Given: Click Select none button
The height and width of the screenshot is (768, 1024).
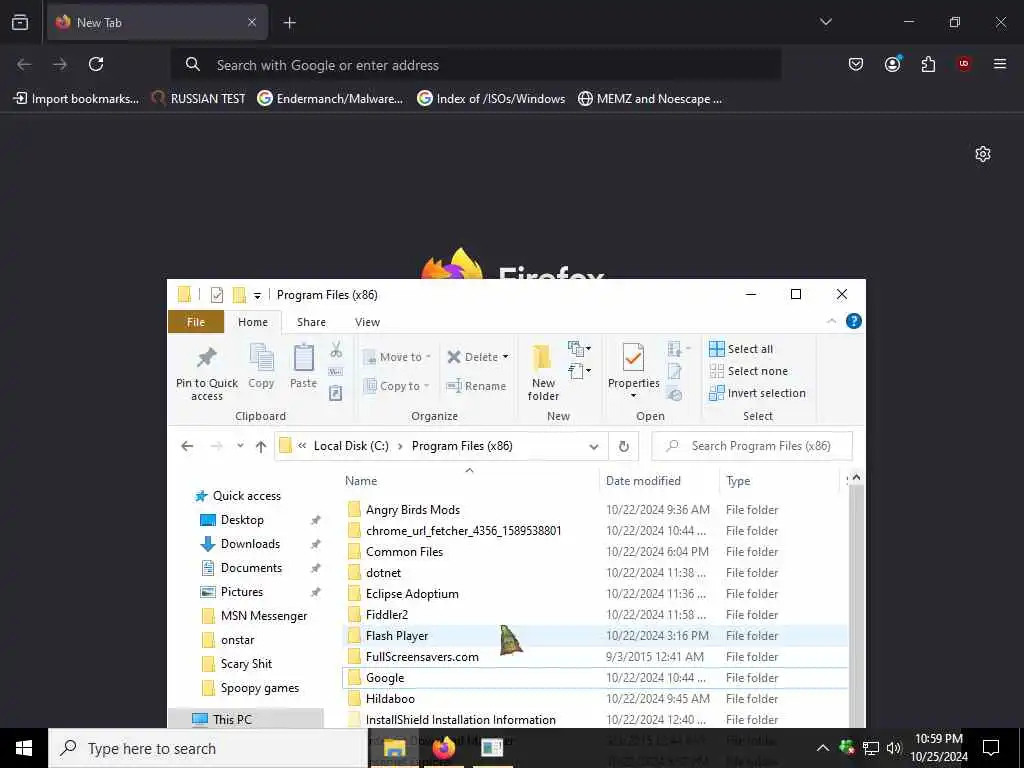Looking at the screenshot, I should coord(748,371).
